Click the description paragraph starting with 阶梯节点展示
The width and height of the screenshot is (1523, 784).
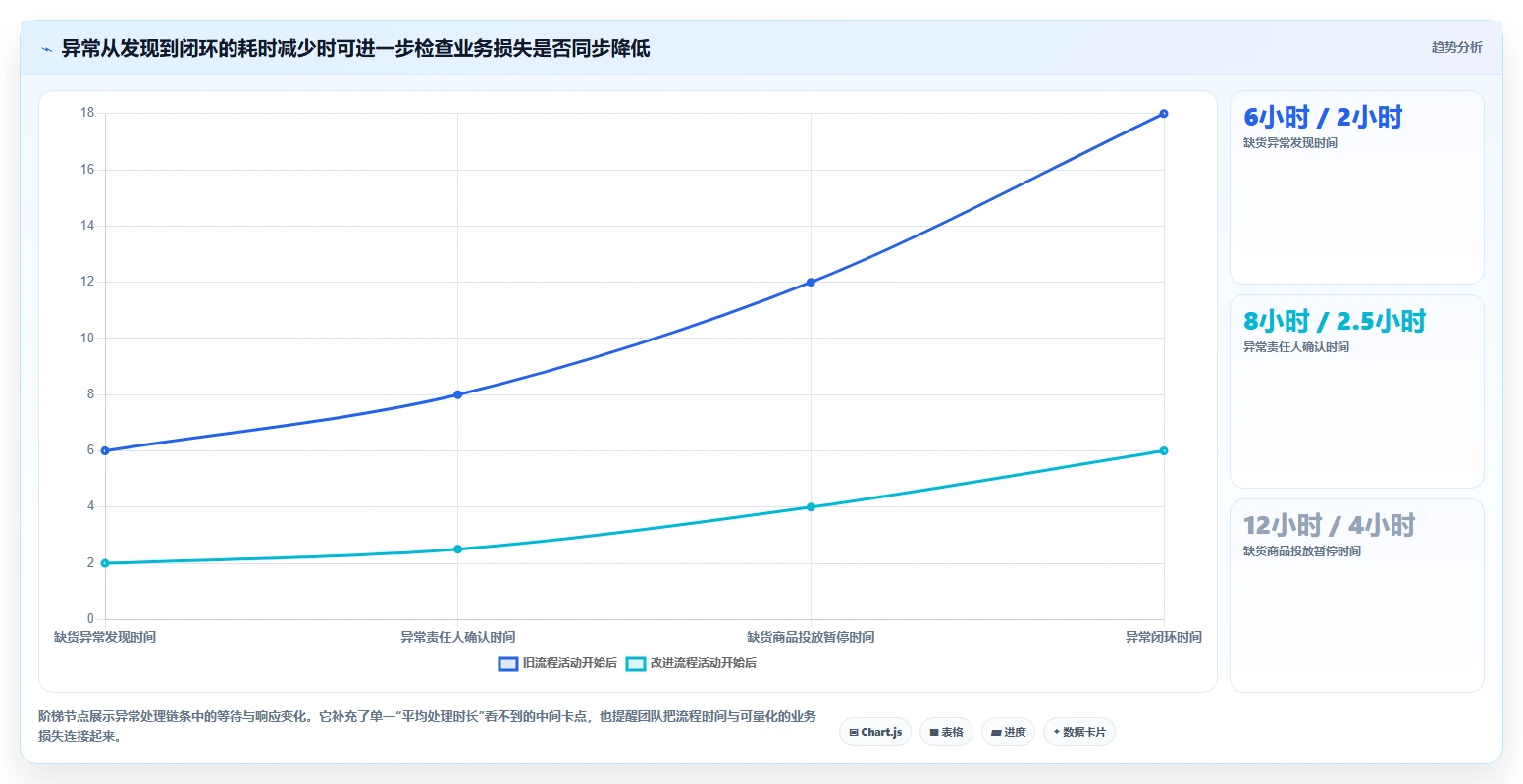[428, 727]
